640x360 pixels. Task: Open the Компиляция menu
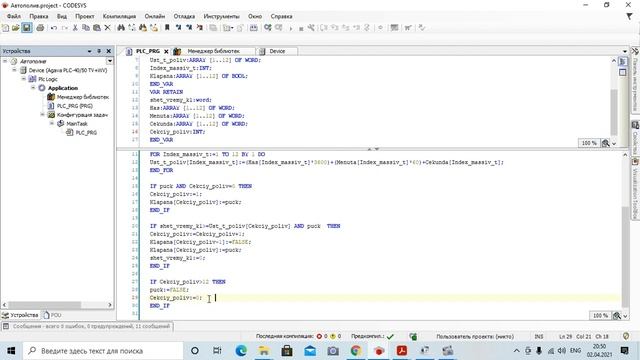pyautogui.click(x=119, y=16)
